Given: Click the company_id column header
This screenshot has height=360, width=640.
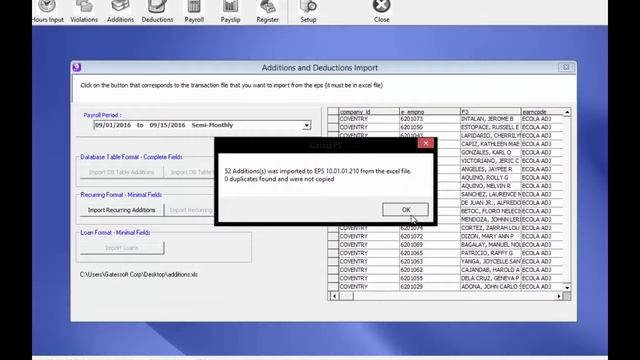Looking at the screenshot, I should coord(369,111).
